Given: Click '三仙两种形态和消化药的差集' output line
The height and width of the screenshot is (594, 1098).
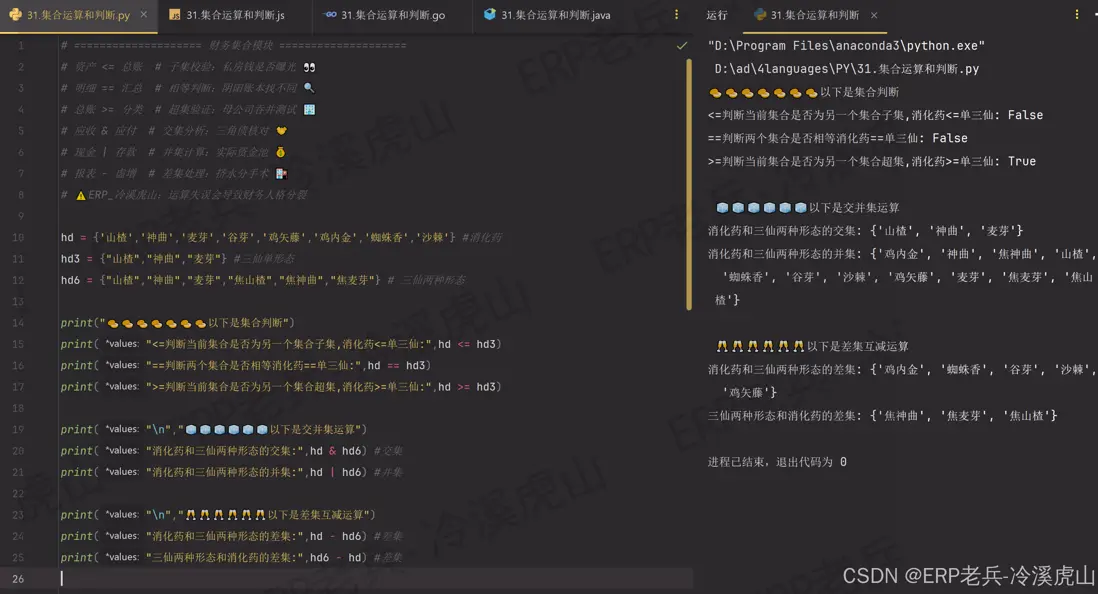Looking at the screenshot, I should (882, 415).
